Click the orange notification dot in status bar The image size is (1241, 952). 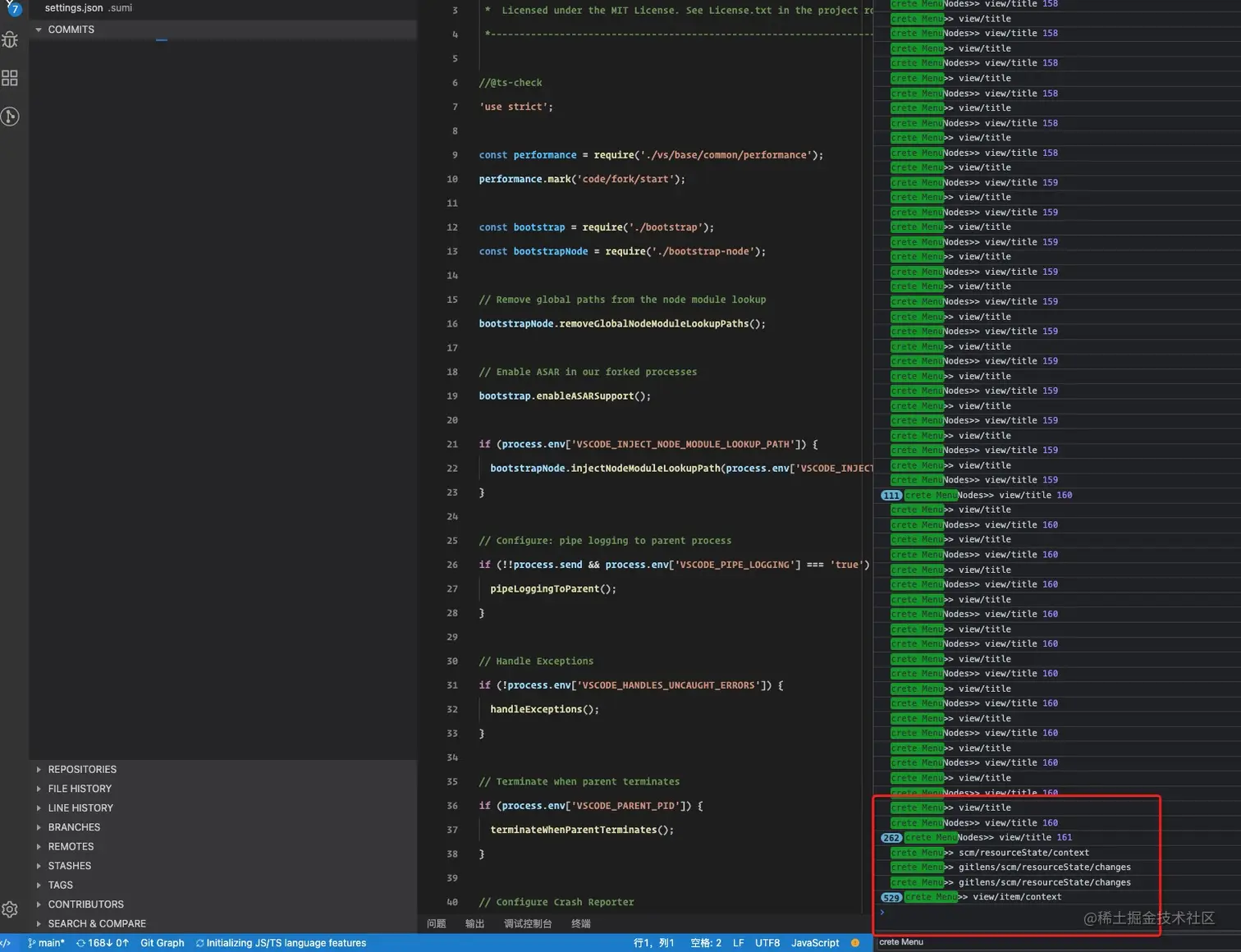point(855,943)
